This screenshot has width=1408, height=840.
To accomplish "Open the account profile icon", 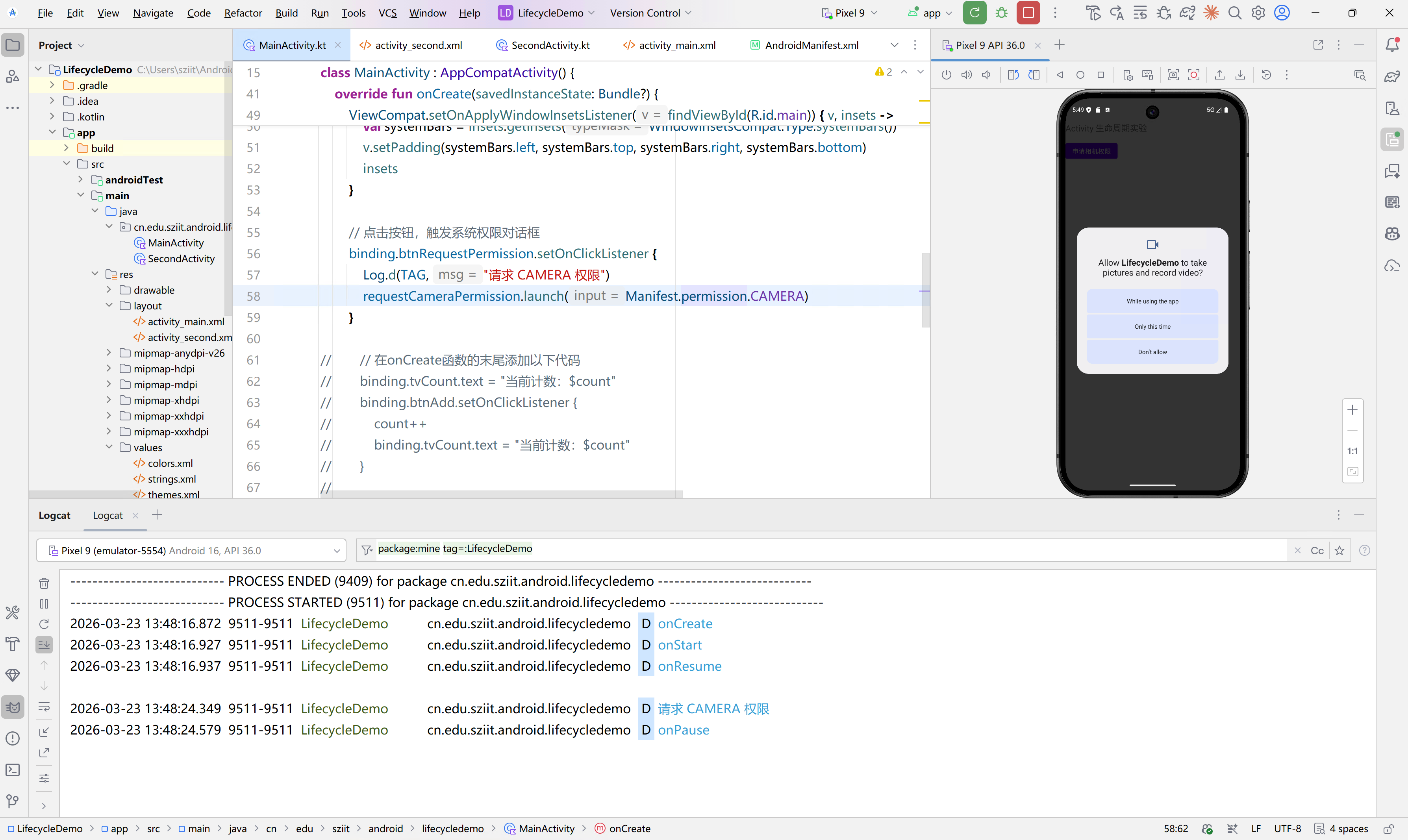I will [1282, 13].
